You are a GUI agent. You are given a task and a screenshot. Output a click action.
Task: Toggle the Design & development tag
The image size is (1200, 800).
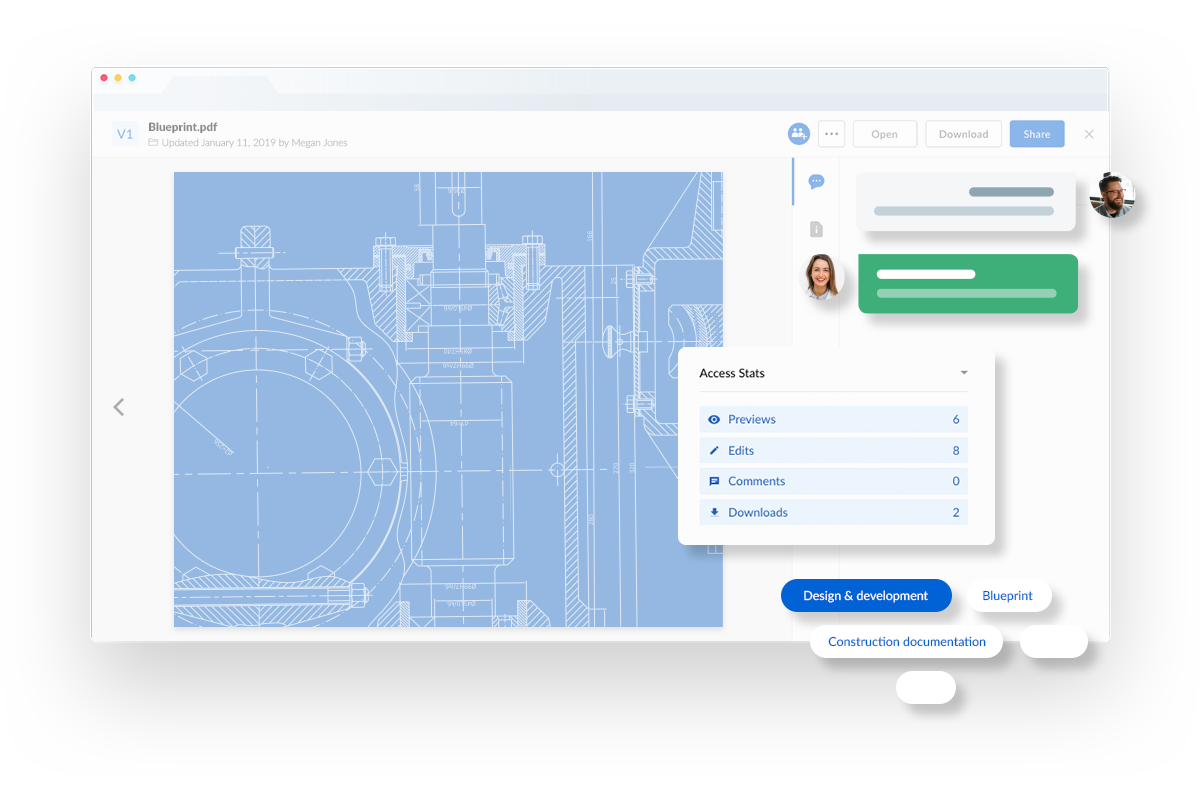coord(866,595)
